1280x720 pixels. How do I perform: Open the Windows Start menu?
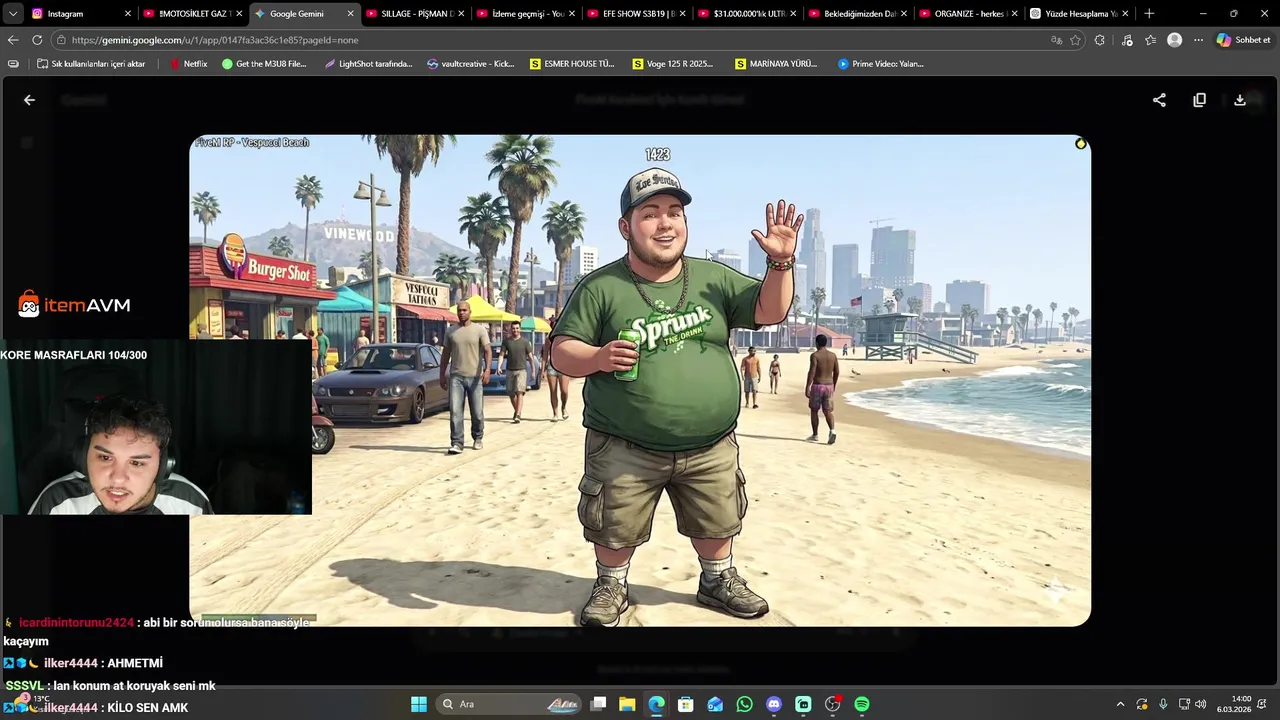pos(419,704)
